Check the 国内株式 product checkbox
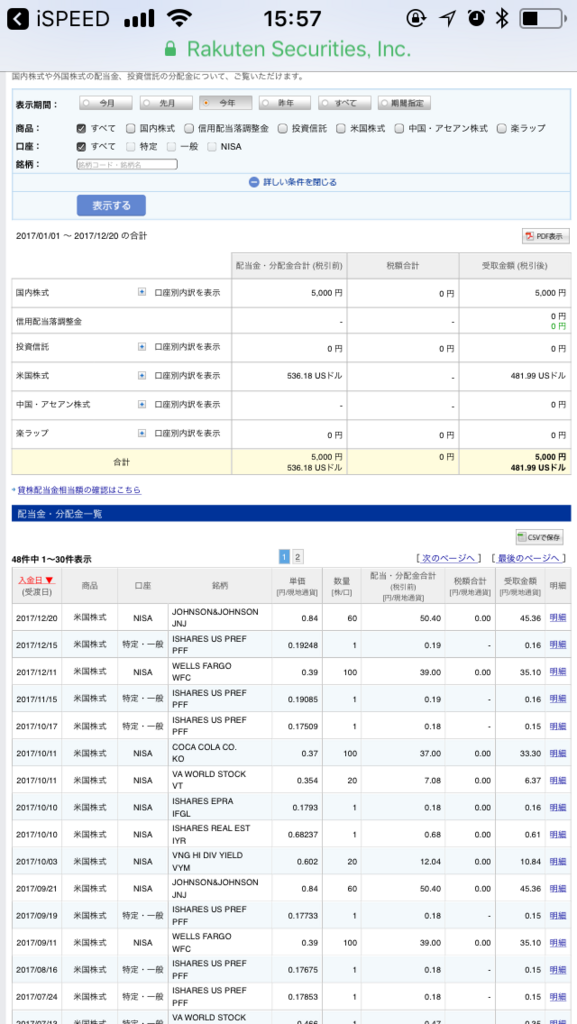This screenshot has height=1024, width=577. (131, 128)
